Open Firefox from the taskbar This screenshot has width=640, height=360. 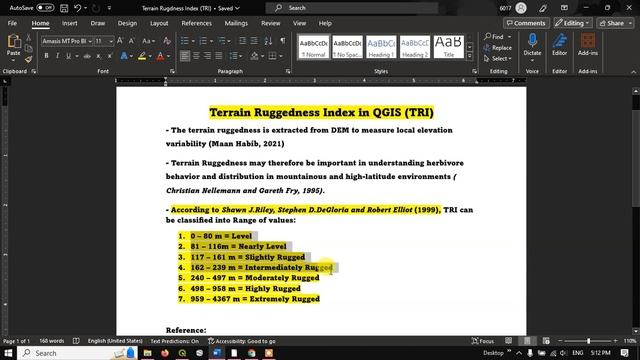pos(165,353)
